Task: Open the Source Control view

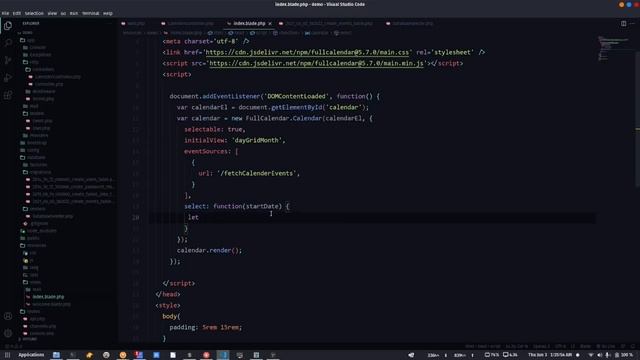Action: (x=8, y=60)
